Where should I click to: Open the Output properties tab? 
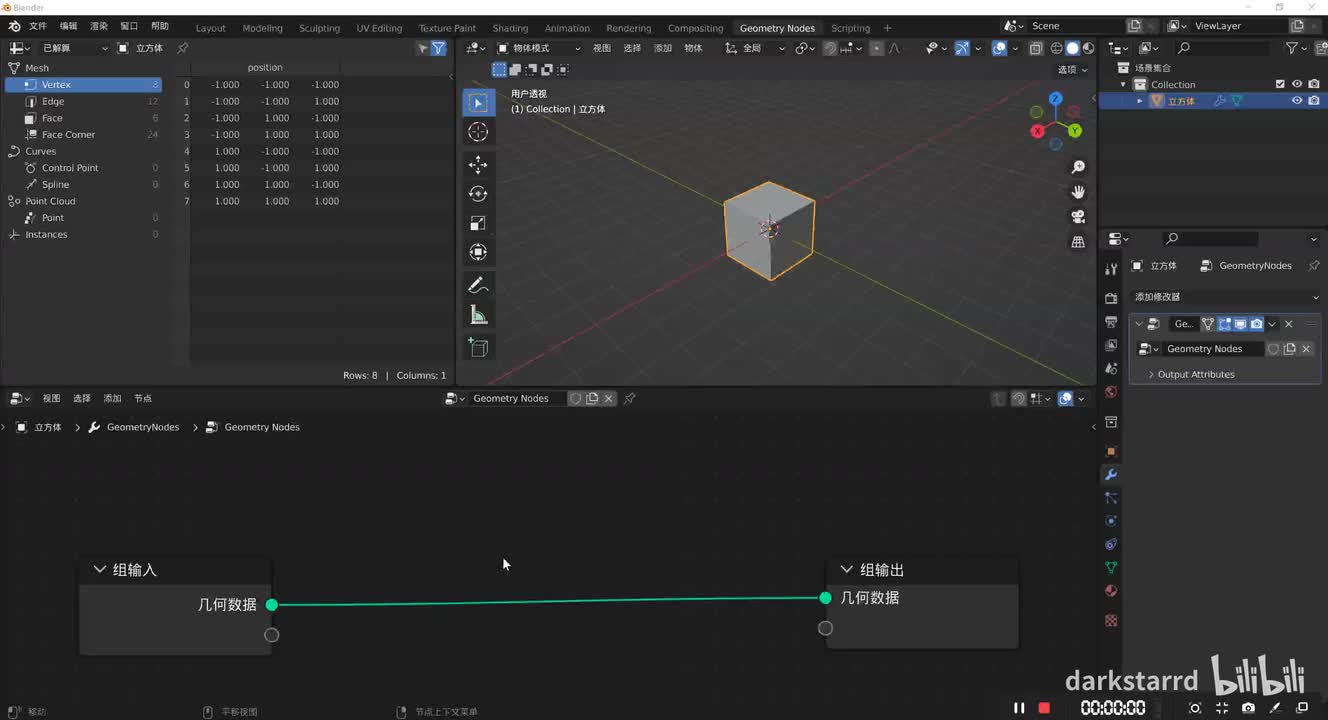coord(1111,322)
